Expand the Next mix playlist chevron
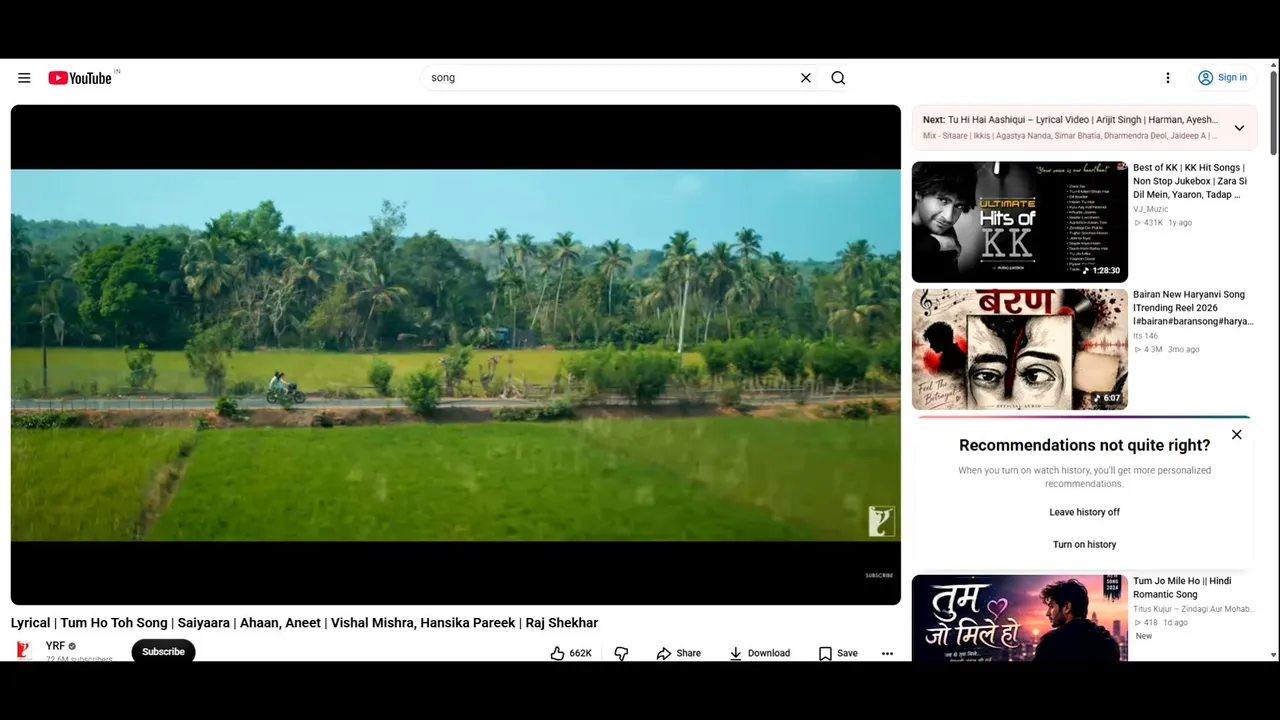This screenshot has width=1280, height=720. click(1239, 128)
